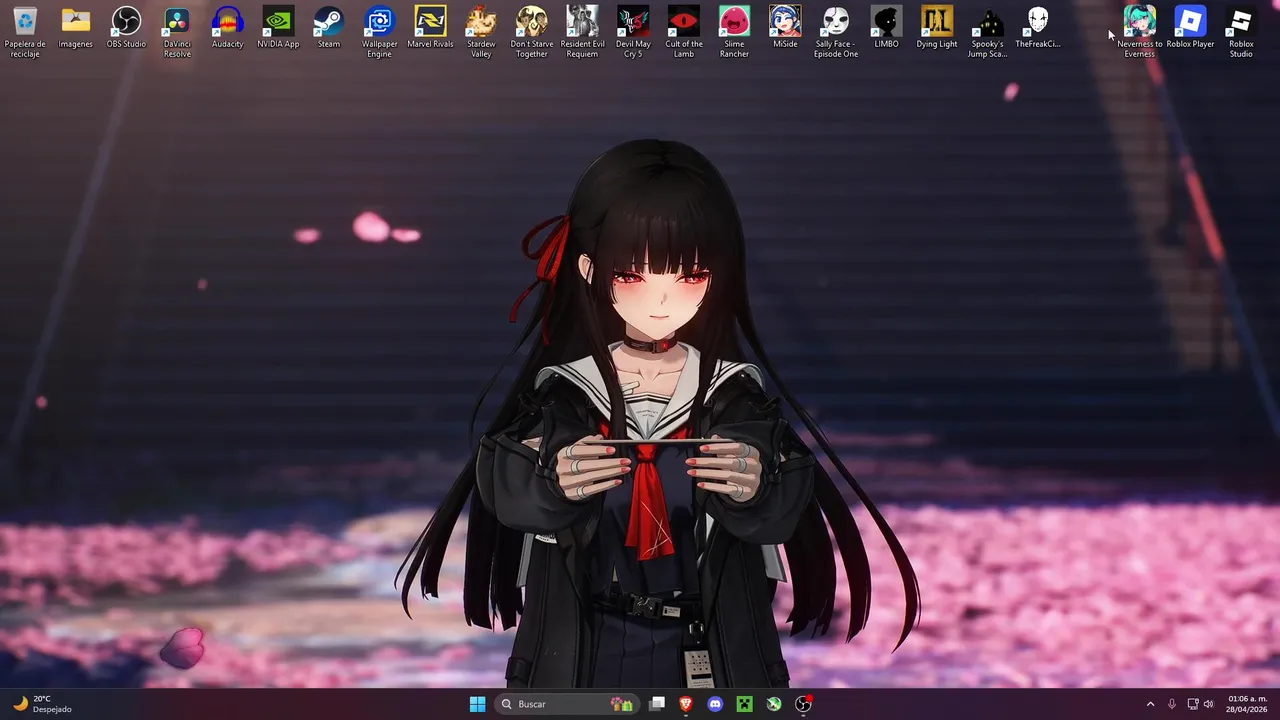
Task: Open Brave browser from the taskbar
Action: [x=686, y=704]
